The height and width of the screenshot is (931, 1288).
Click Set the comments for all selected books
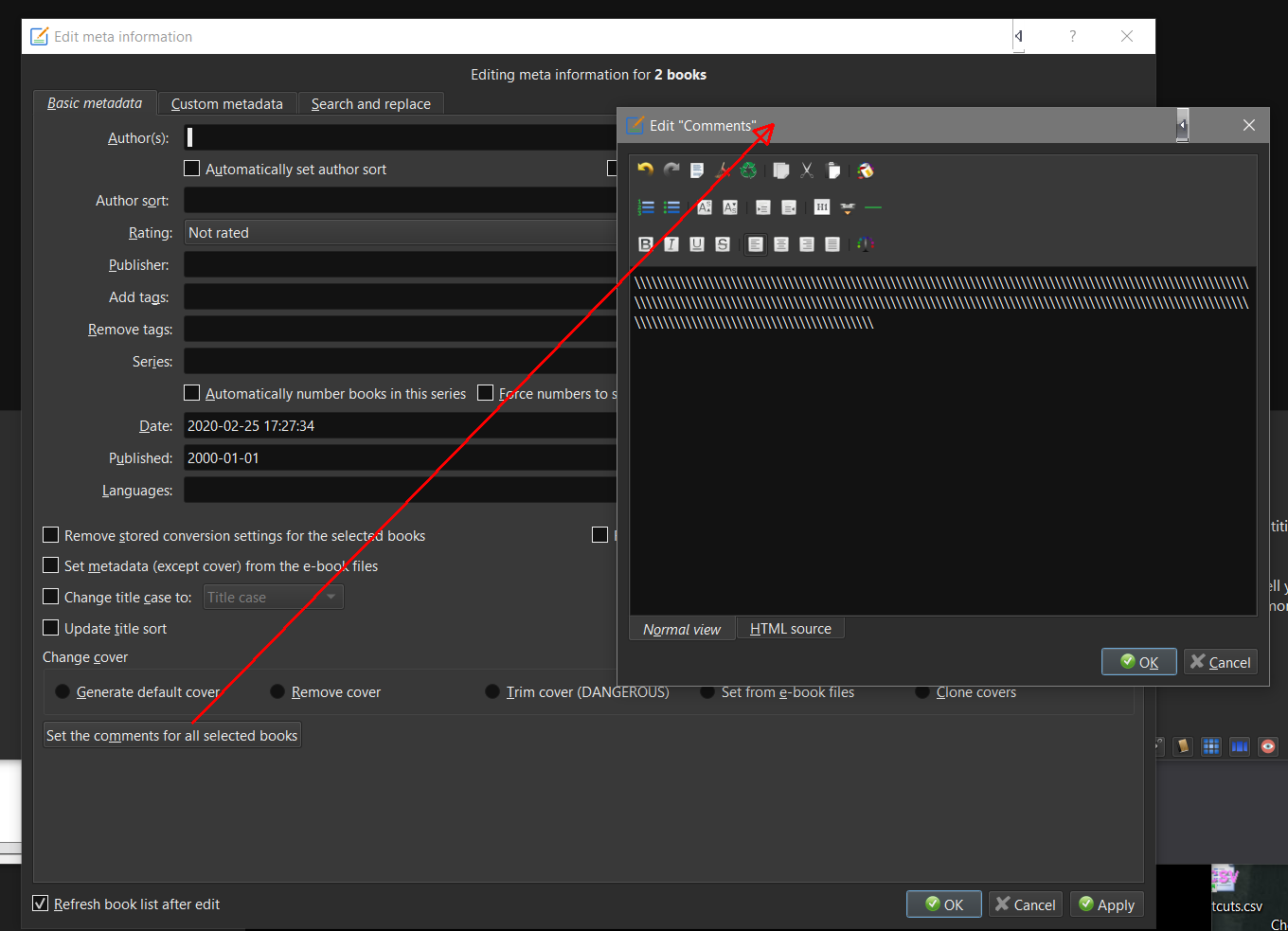pos(172,736)
